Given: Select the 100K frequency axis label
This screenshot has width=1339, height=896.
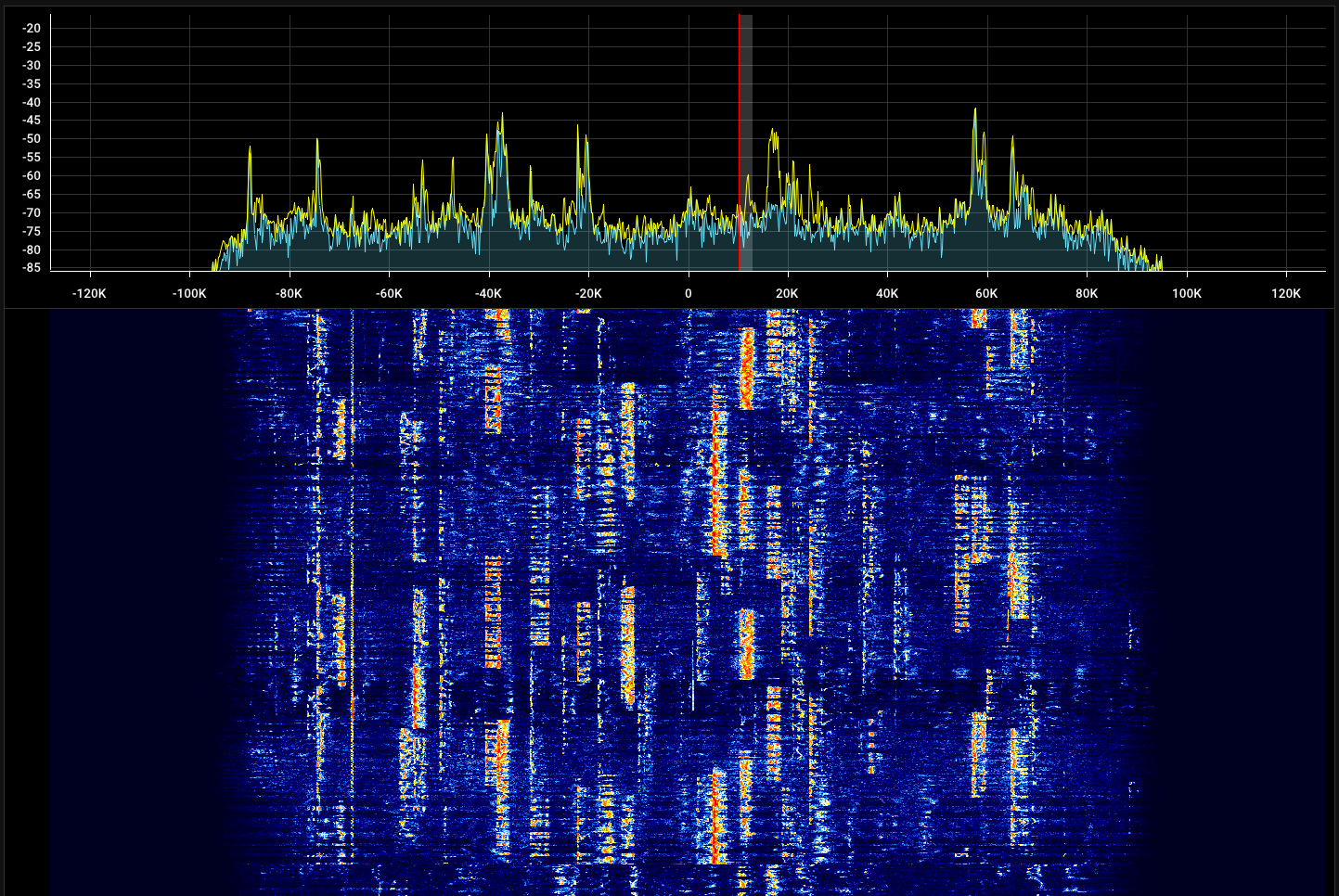Looking at the screenshot, I should pos(1186,293).
